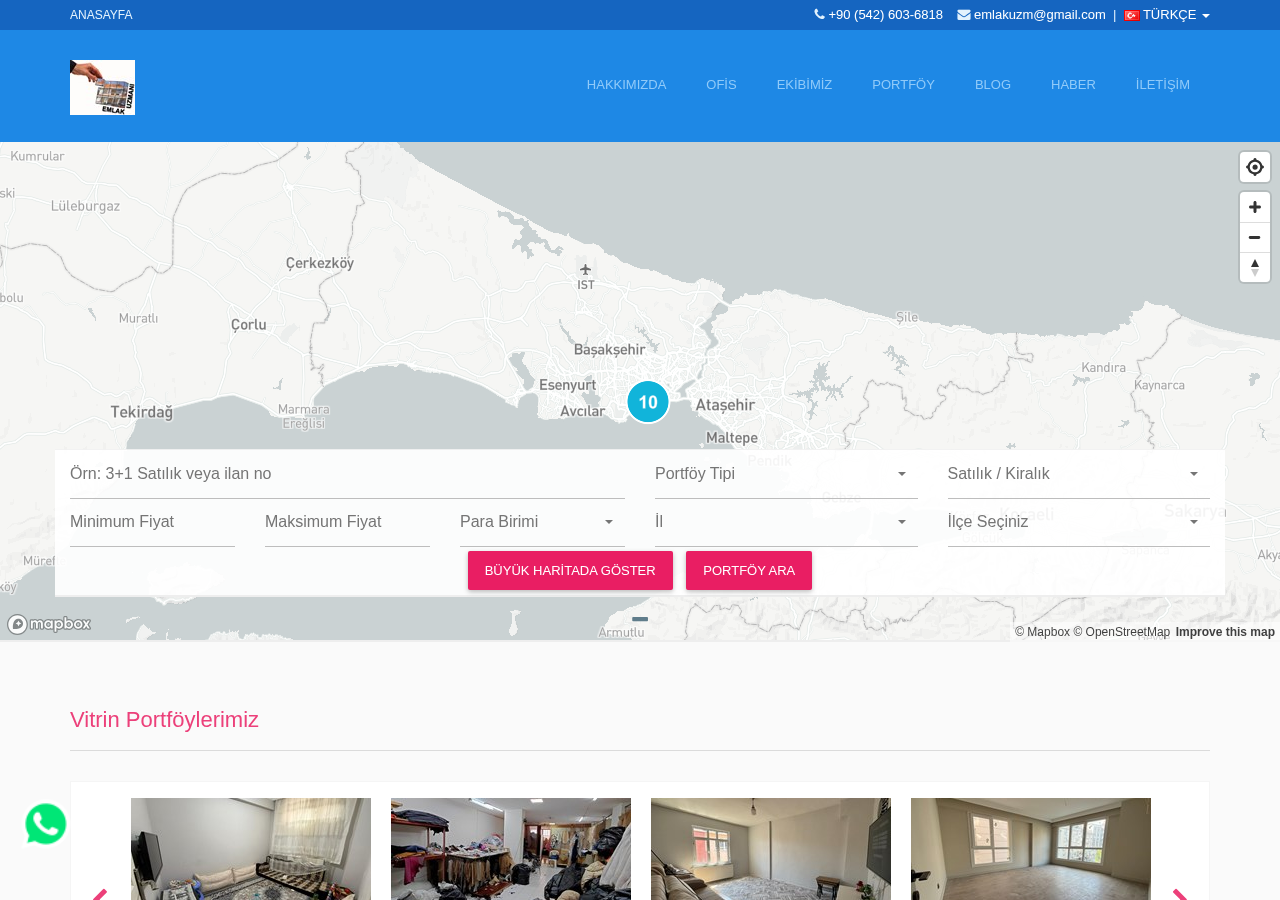
Task: Click the Başakşehir label on map
Action: 610,350
